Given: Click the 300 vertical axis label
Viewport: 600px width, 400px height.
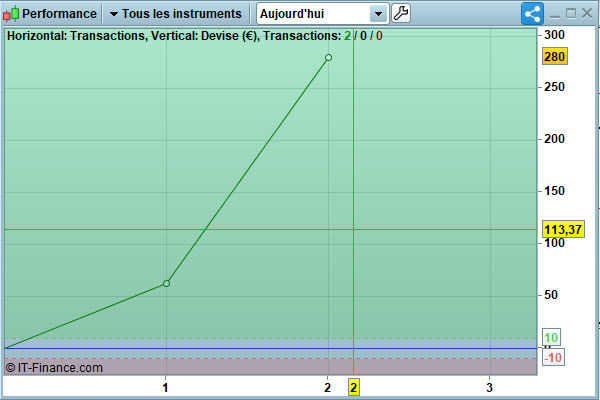Looking at the screenshot, I should (x=554, y=35).
